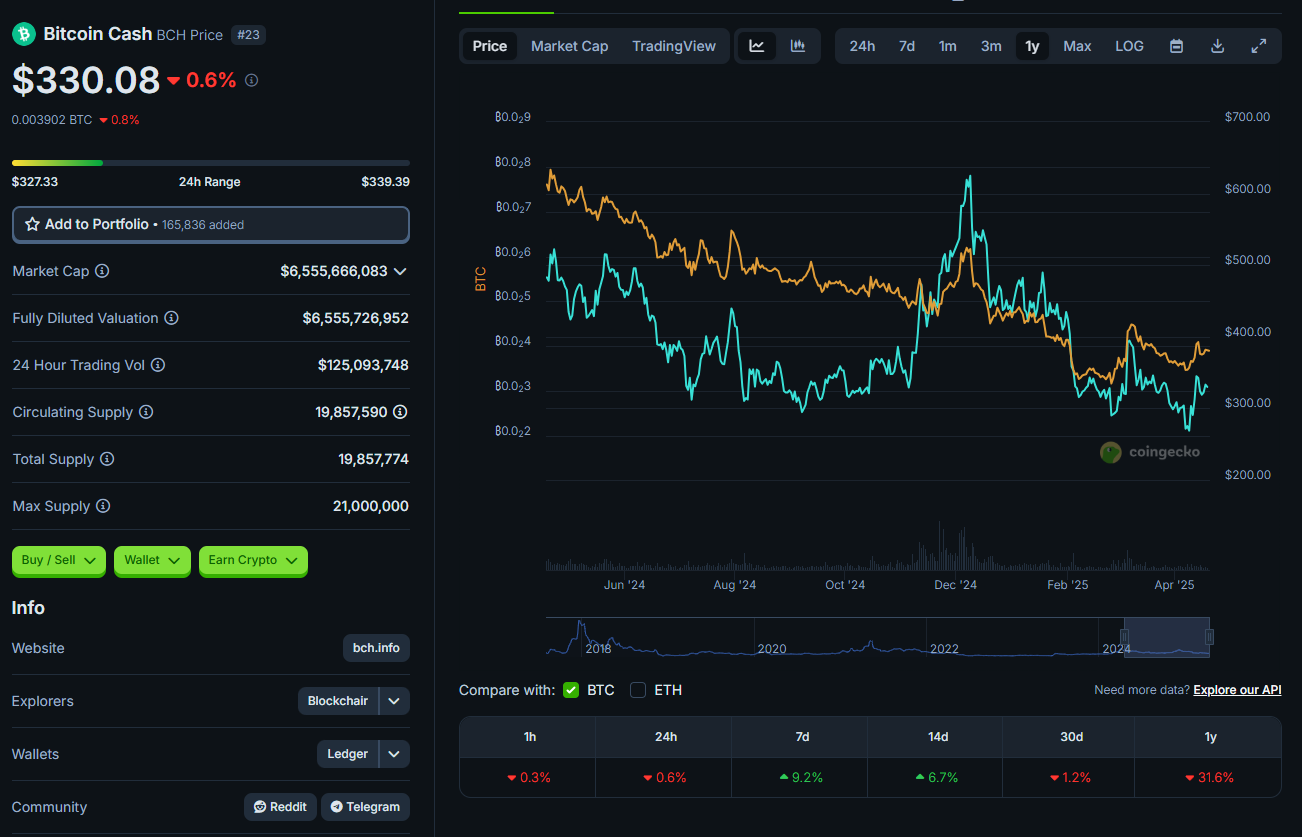Toggle LOG scale on chart
This screenshot has width=1302, height=837.
pyautogui.click(x=1129, y=46)
